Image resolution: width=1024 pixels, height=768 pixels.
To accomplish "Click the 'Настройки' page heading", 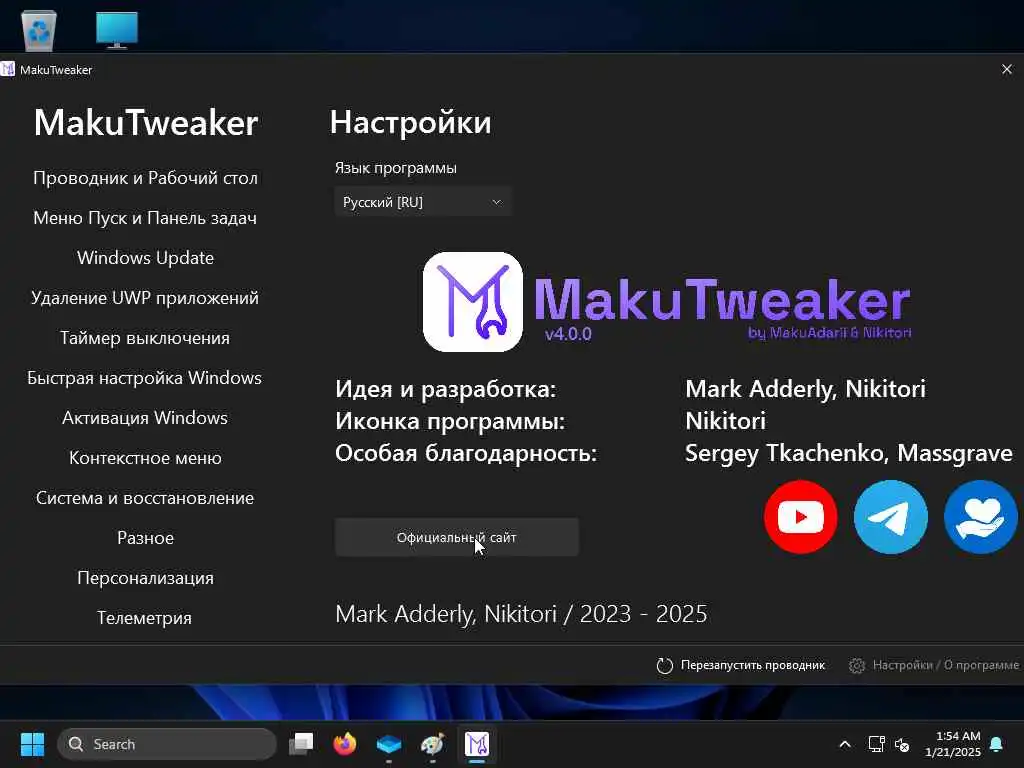I will point(411,123).
